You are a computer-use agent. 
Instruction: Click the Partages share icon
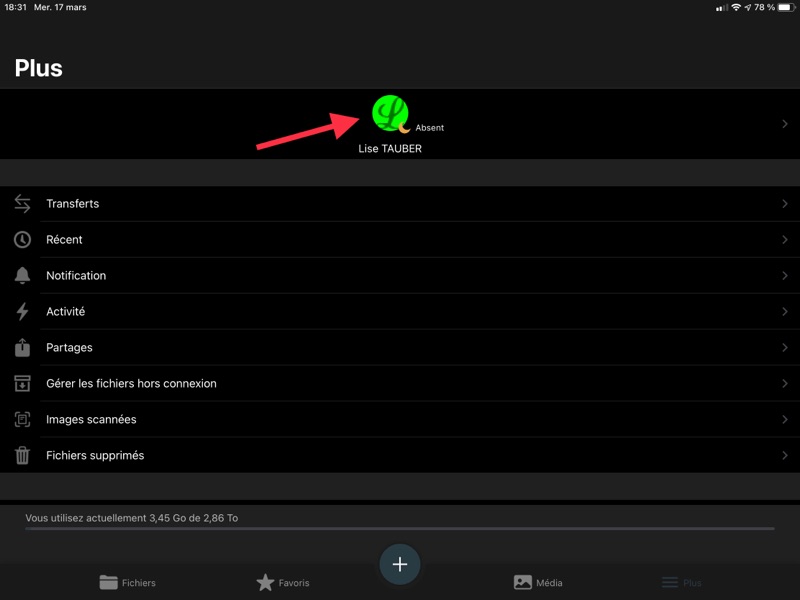coord(22,348)
